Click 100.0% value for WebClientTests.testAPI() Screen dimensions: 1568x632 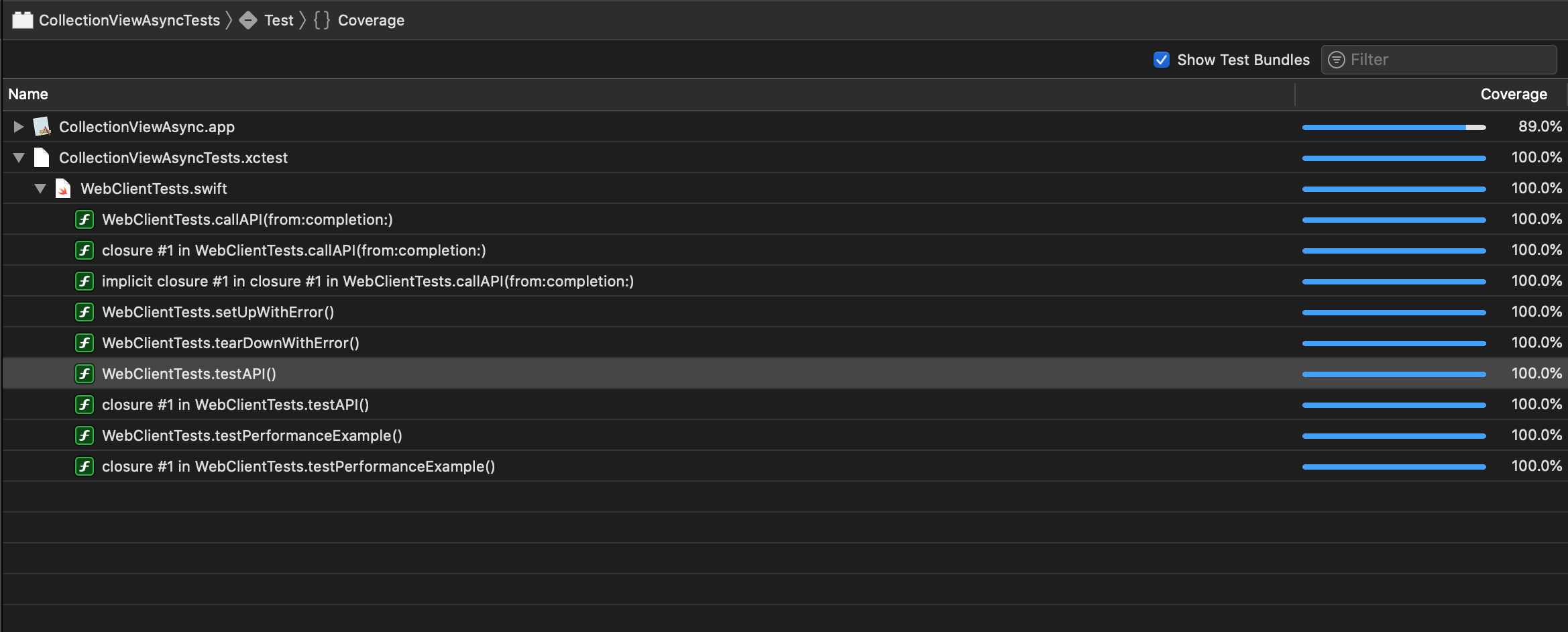point(1536,373)
